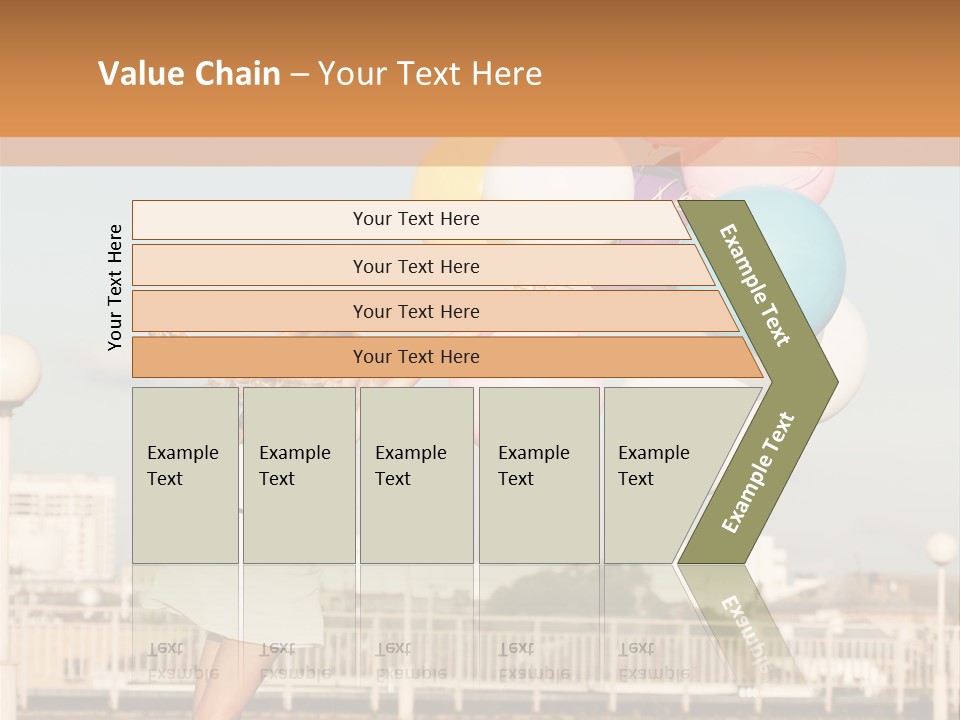960x720 pixels.
Task: Click the street lamp at right edge
Action: pyautogui.click(x=941, y=548)
